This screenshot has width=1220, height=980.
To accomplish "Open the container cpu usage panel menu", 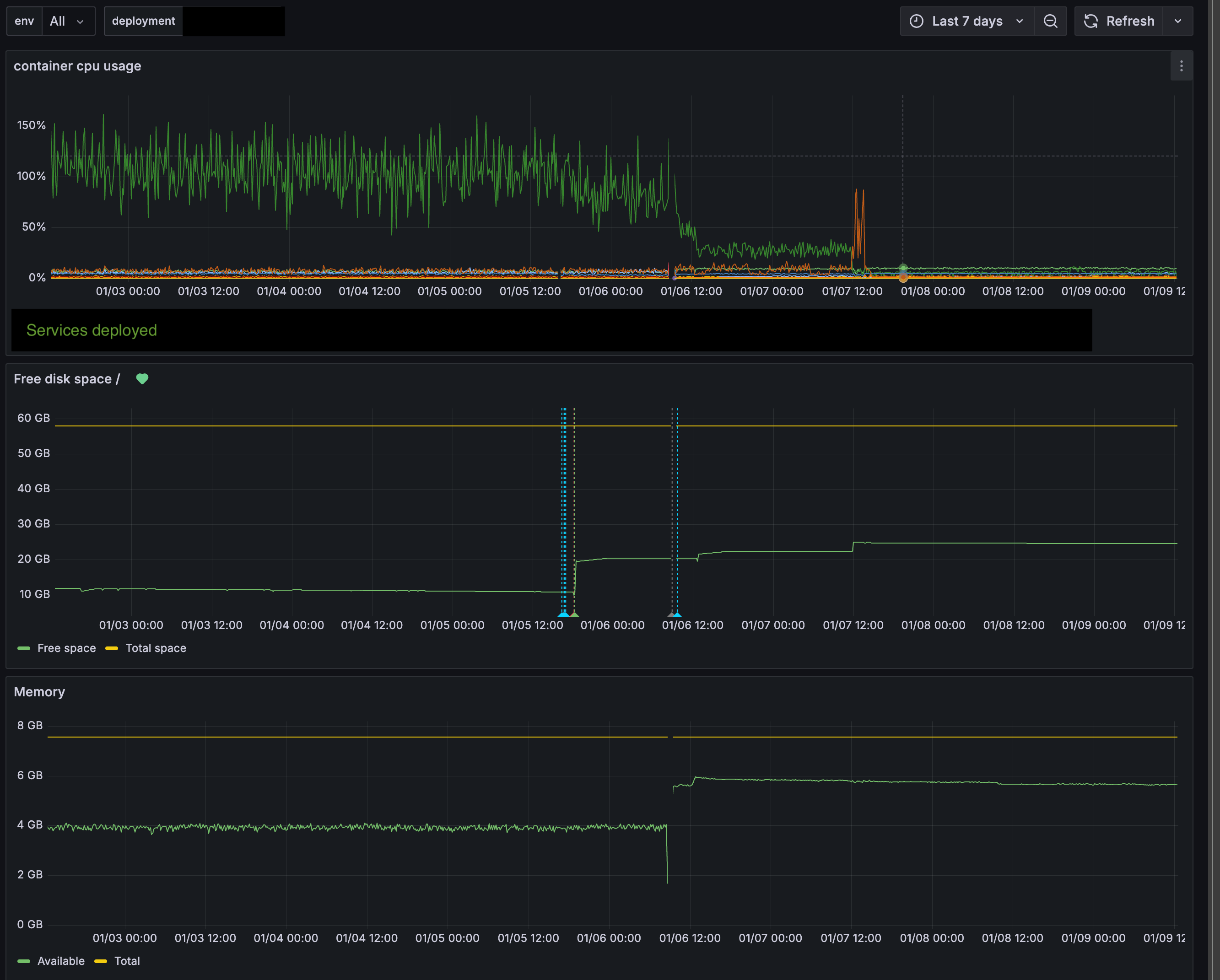I will point(1182,66).
